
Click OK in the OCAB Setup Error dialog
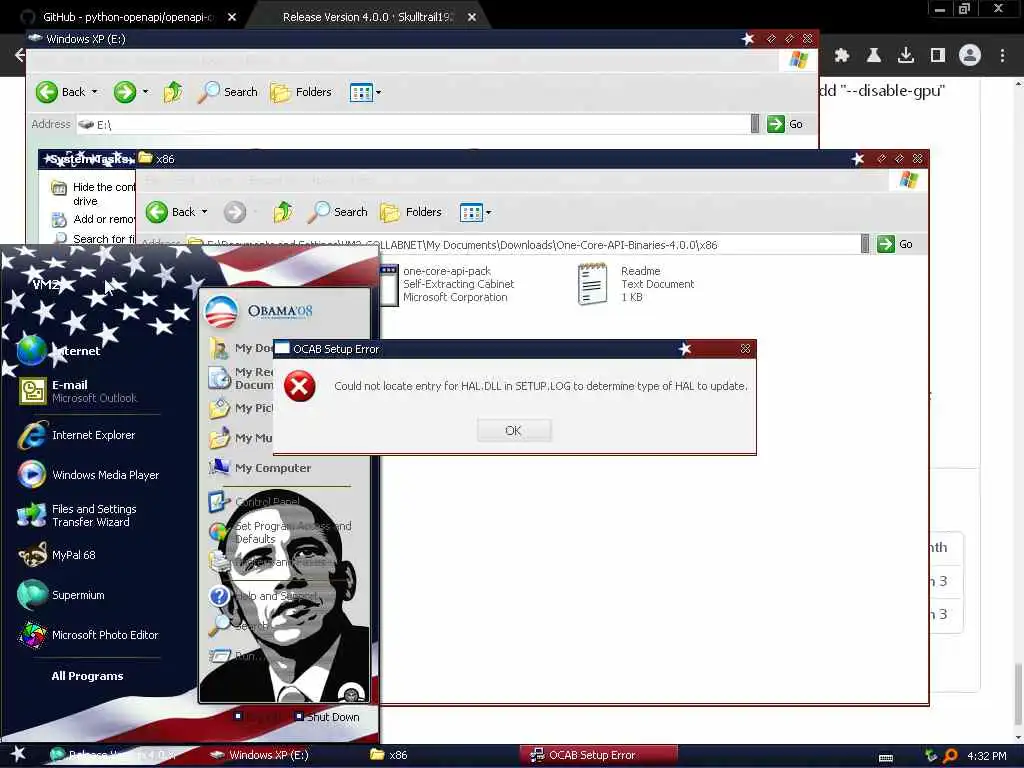click(514, 430)
